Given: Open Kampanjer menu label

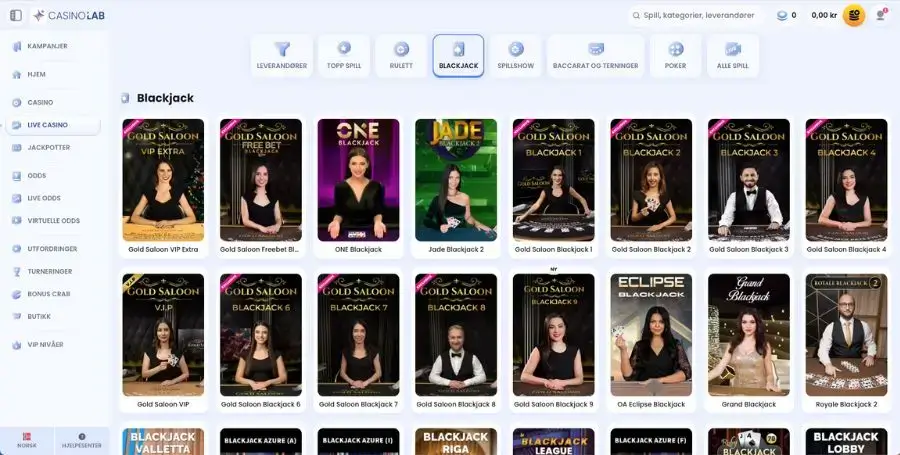Looking at the screenshot, I should coord(48,46).
